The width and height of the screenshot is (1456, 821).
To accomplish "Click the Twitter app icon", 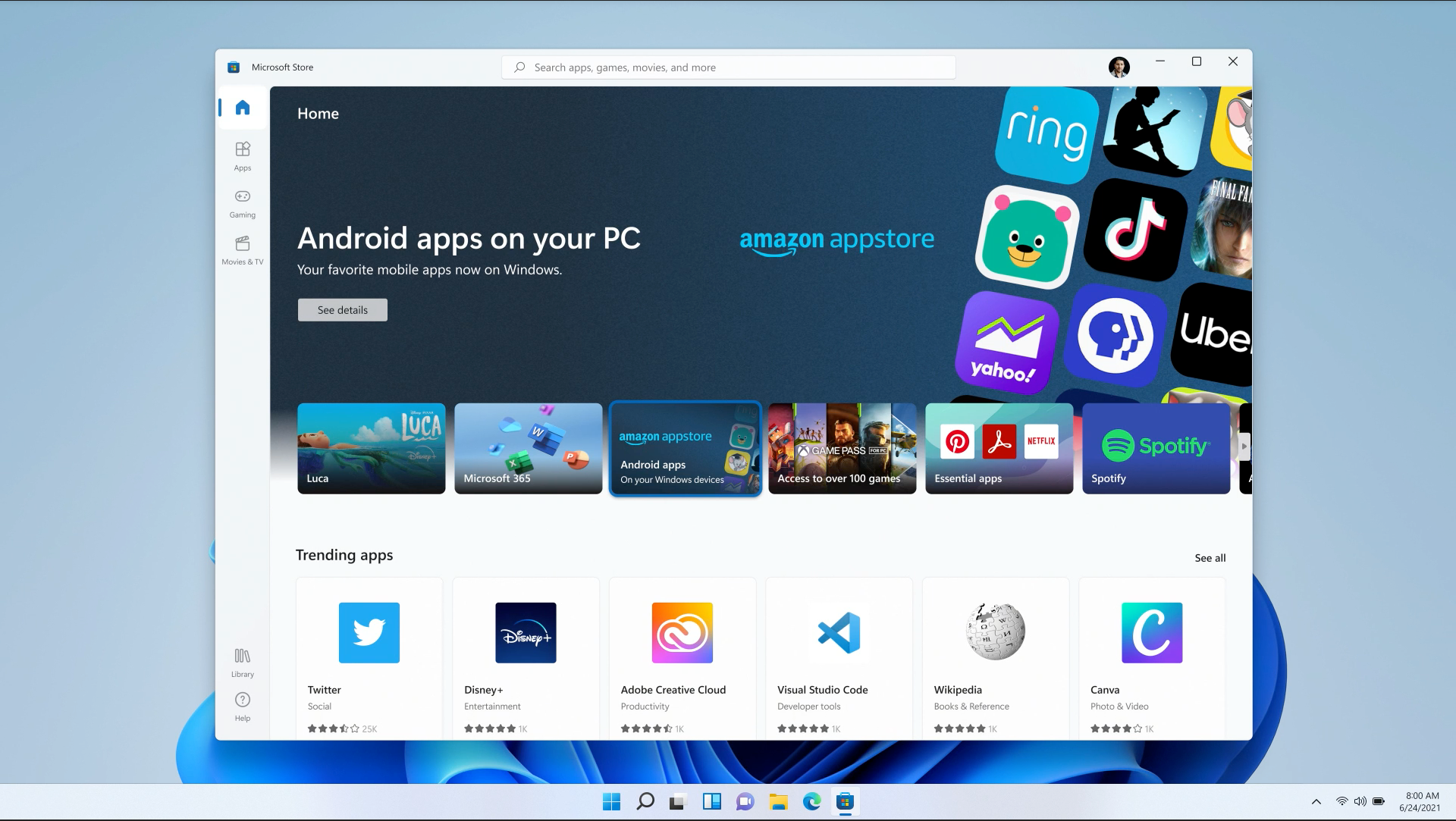I will tap(368, 632).
